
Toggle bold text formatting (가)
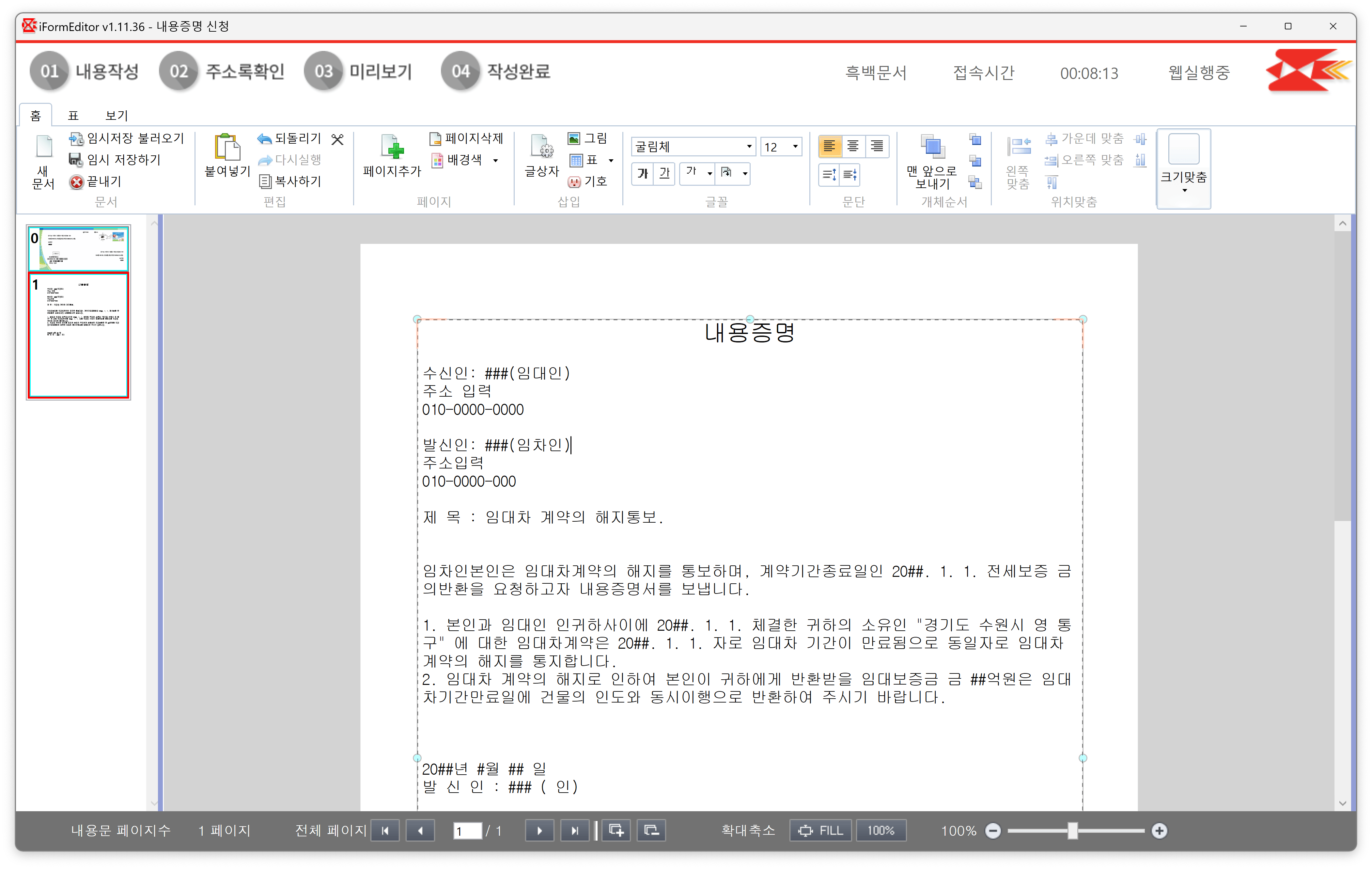(643, 173)
